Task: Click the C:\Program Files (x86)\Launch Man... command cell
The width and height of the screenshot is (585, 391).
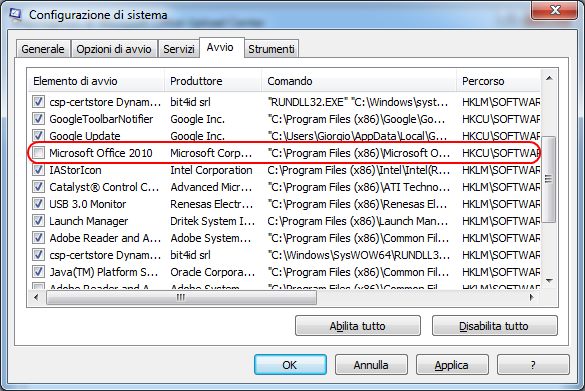Action: click(x=358, y=221)
